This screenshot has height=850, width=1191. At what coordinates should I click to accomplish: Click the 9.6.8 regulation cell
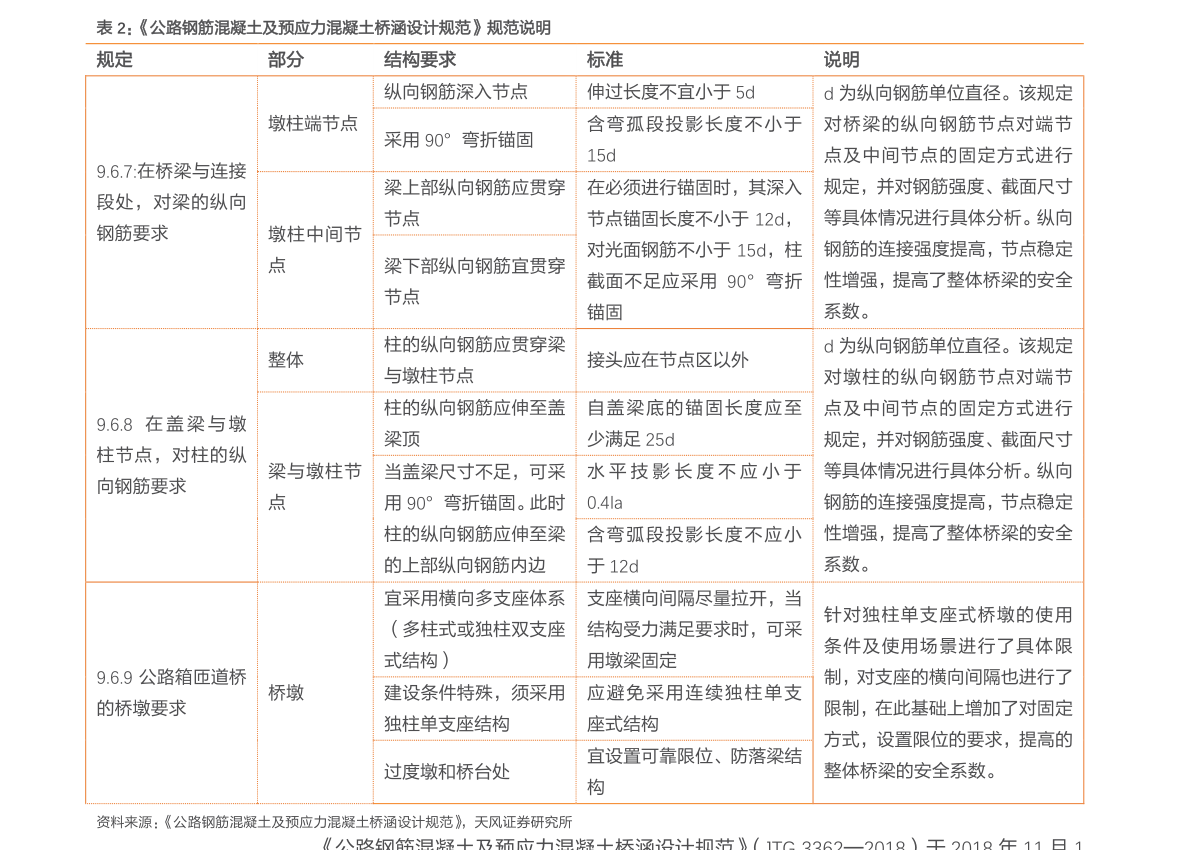[171, 455]
